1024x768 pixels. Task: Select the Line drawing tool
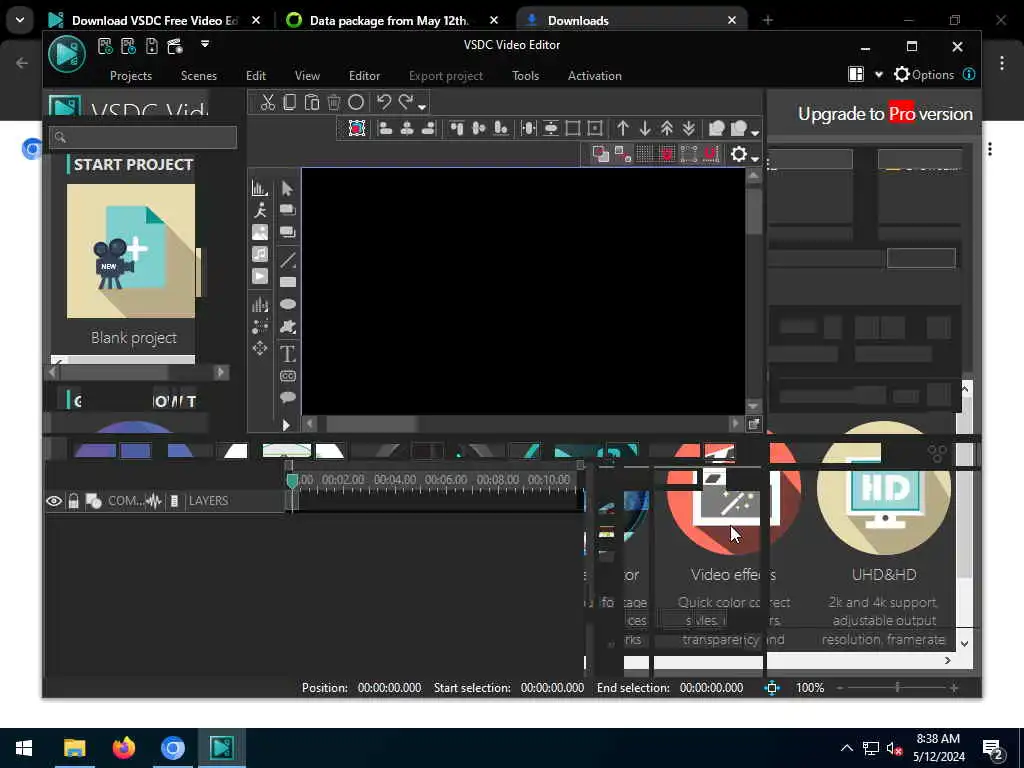(287, 260)
